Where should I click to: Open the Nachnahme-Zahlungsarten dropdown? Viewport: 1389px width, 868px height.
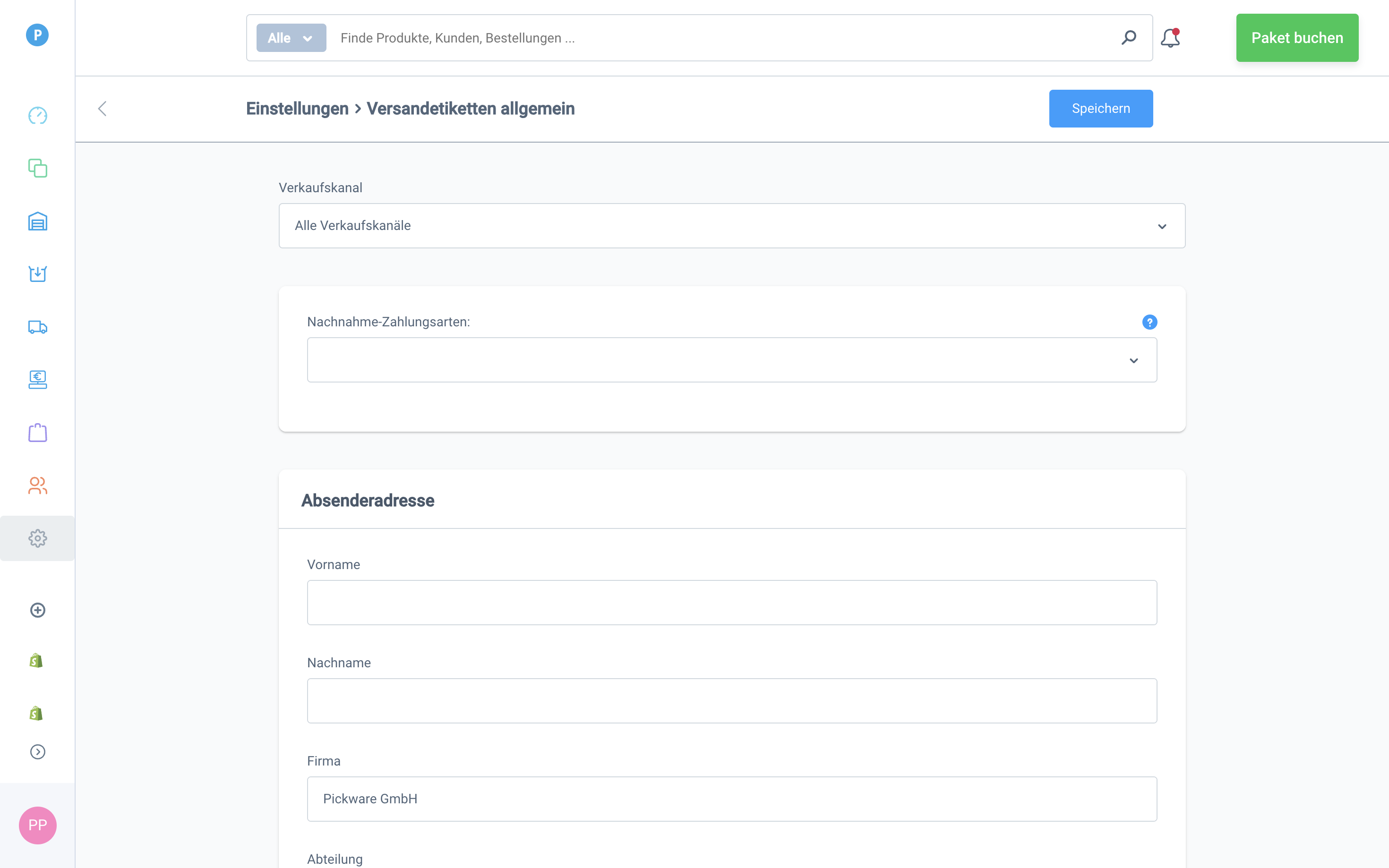pos(731,360)
